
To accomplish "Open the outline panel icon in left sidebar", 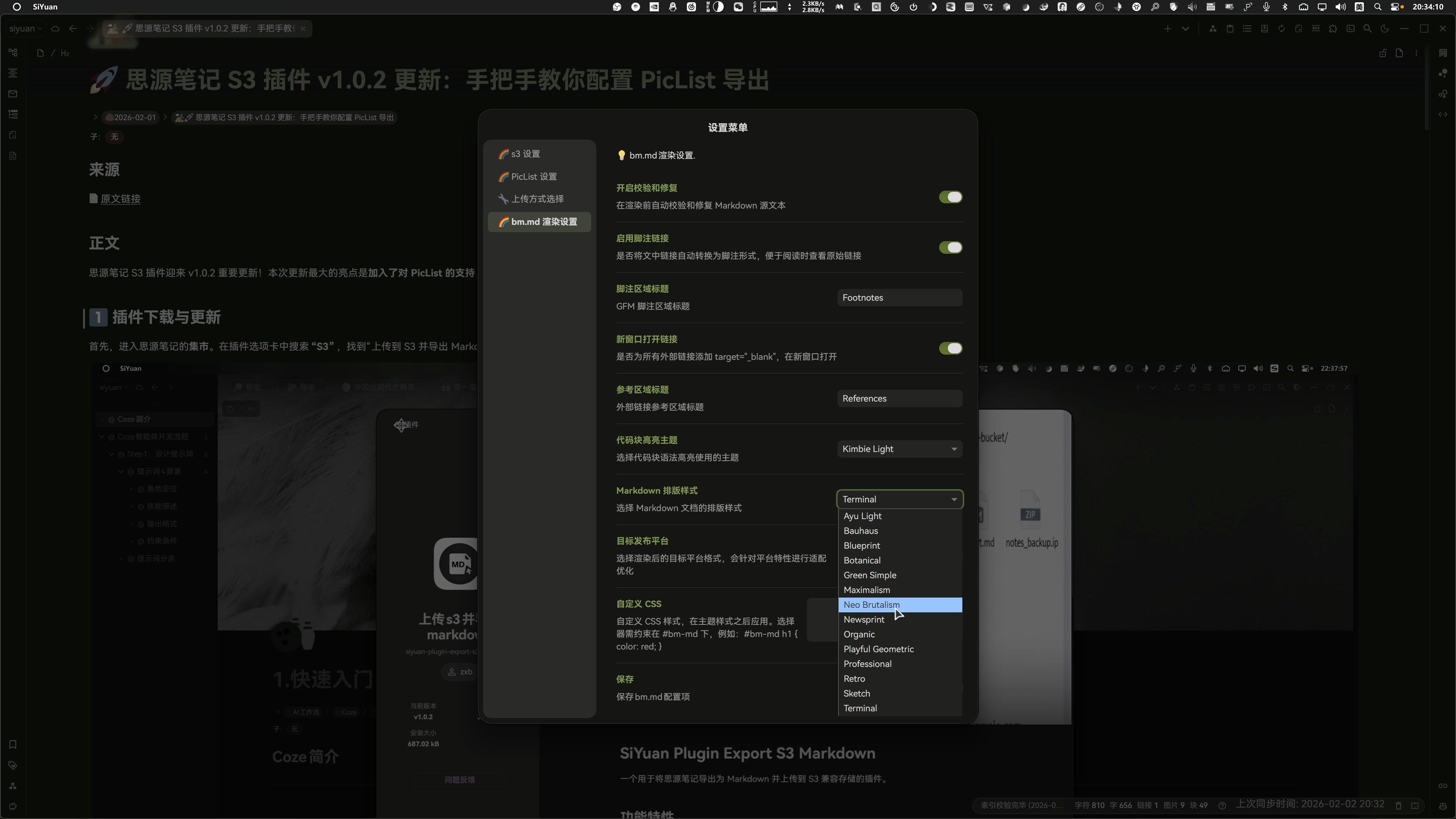I will tap(13, 73).
